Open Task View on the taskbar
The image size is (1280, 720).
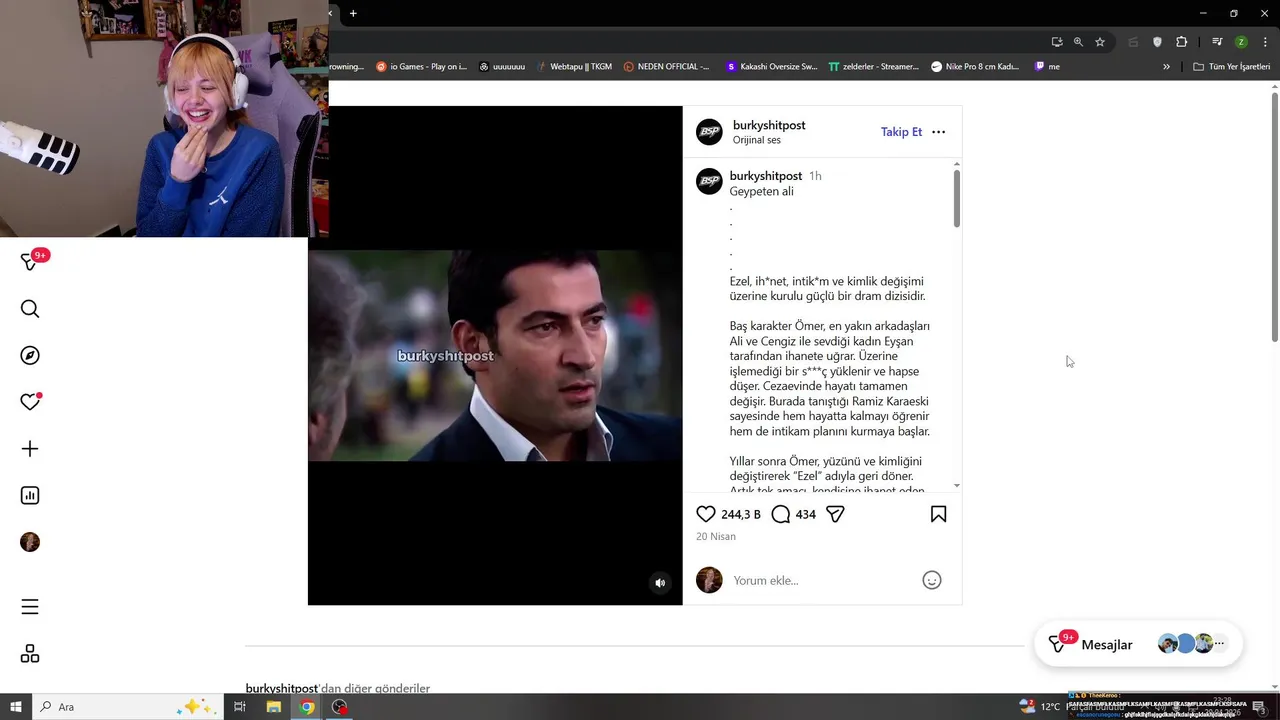pos(240,707)
